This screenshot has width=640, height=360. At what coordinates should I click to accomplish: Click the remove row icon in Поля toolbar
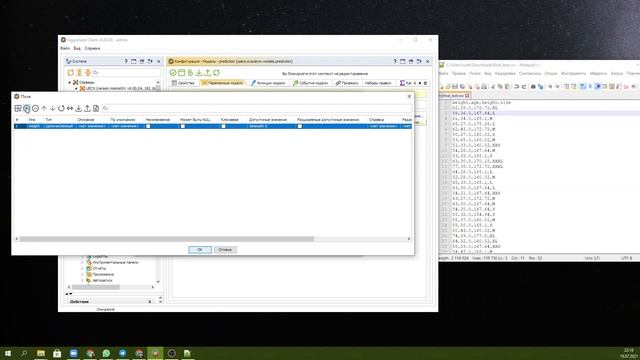36,109
